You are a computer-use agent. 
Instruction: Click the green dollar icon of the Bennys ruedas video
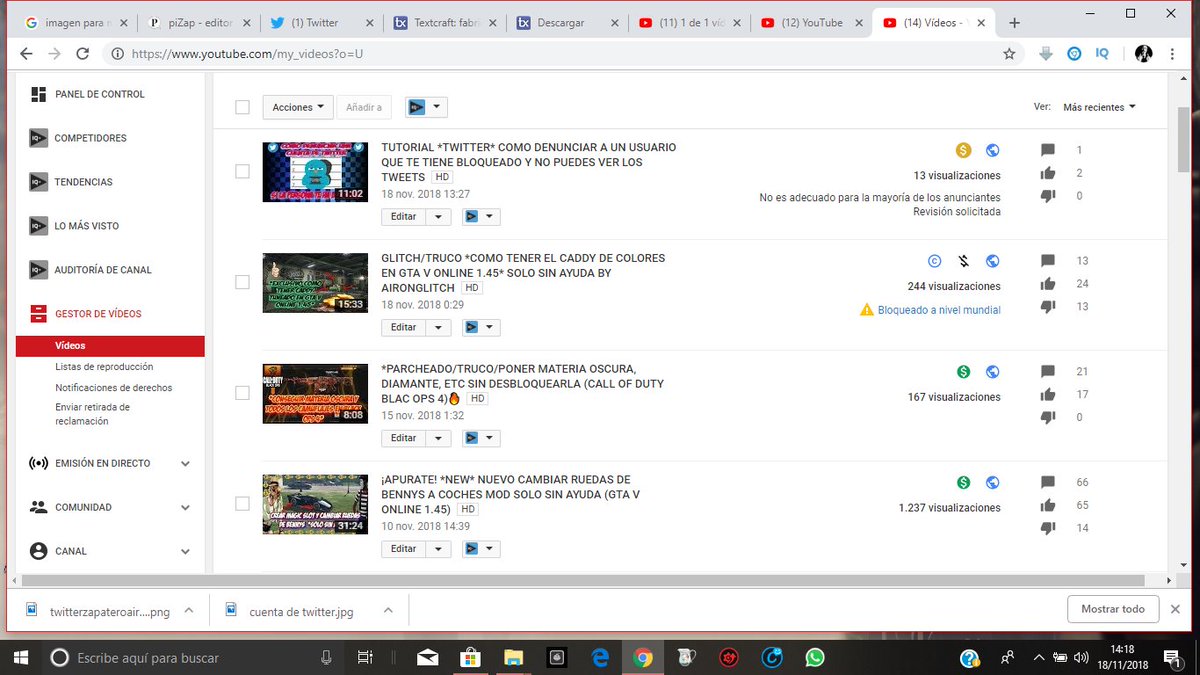pyautogui.click(x=963, y=483)
